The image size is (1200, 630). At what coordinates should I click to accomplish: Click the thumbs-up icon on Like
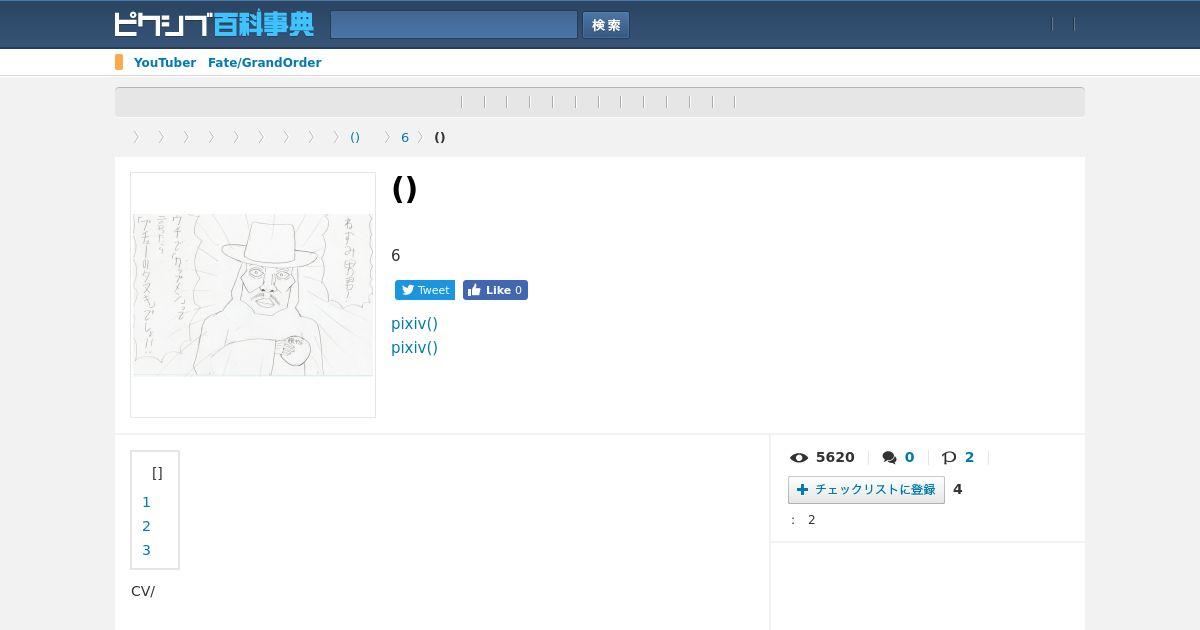tap(474, 290)
